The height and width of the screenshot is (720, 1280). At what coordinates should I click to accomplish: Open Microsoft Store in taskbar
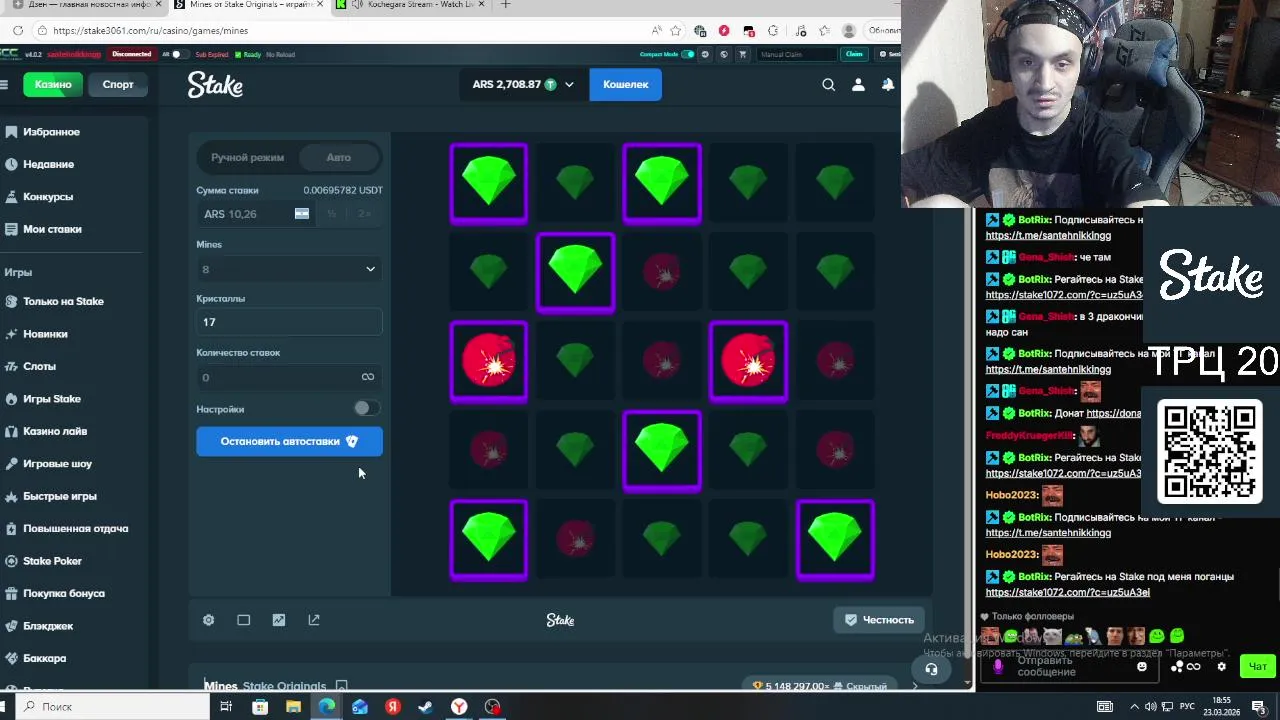[260, 707]
